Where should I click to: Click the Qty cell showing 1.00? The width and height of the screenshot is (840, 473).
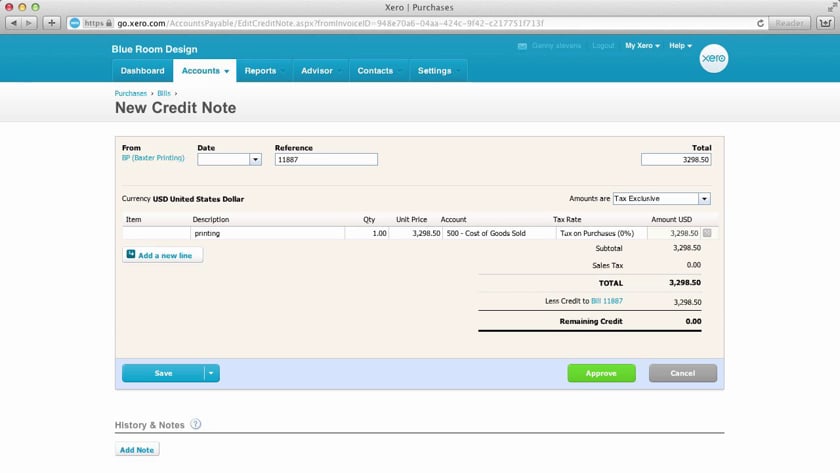pos(367,233)
